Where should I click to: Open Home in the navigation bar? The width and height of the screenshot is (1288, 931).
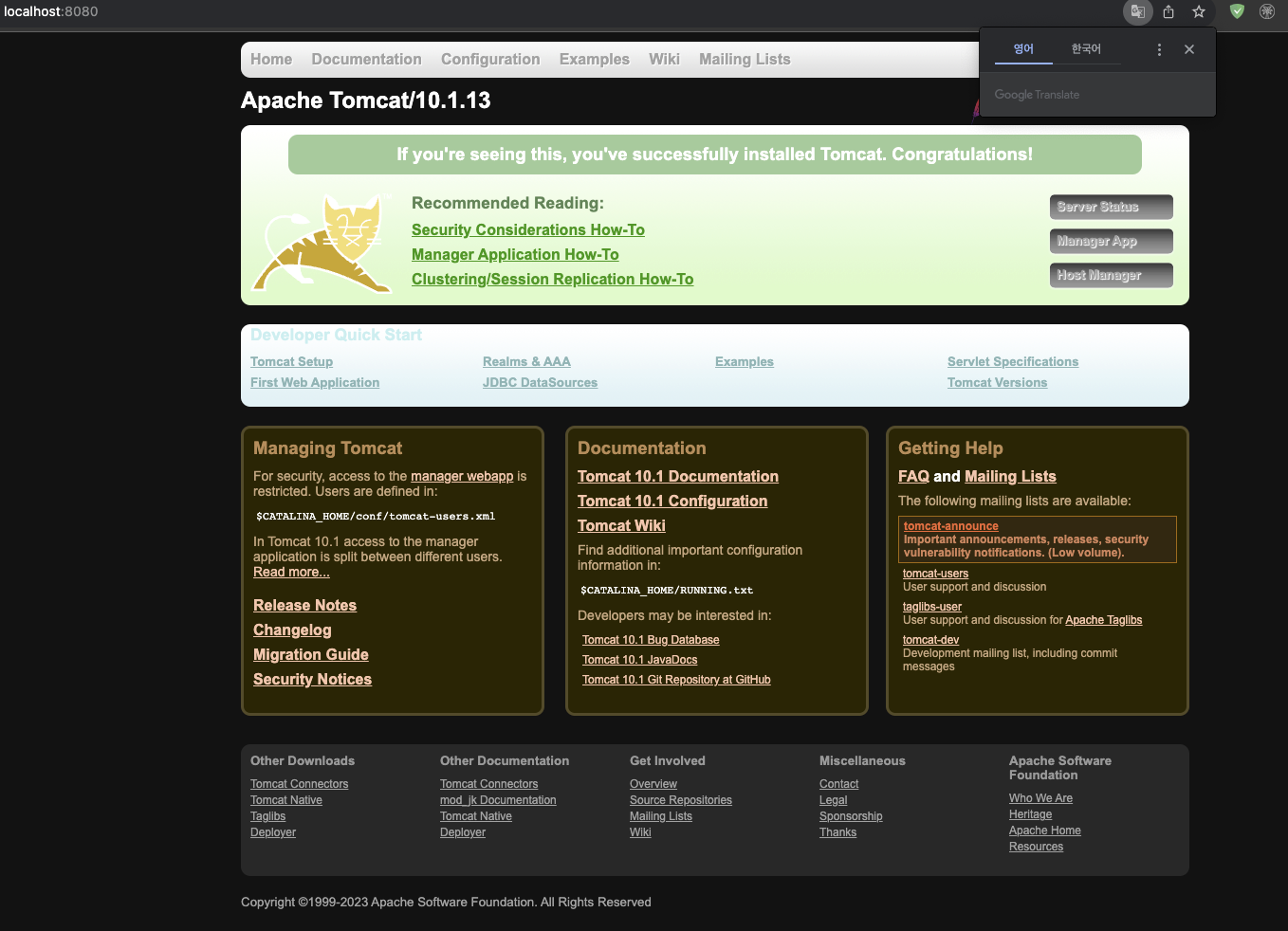[271, 59]
